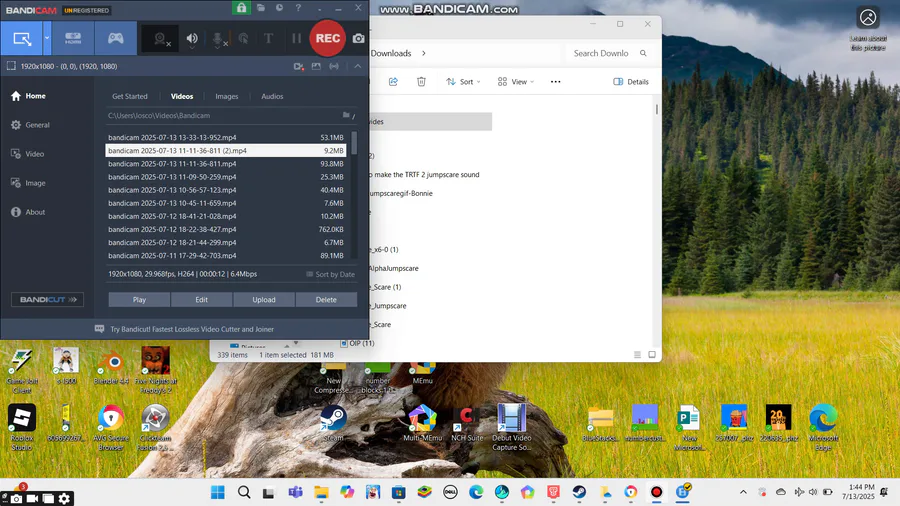Viewport: 900px width, 506px height.
Task: Click the Try Bandicut promotional link
Action: [x=192, y=329]
